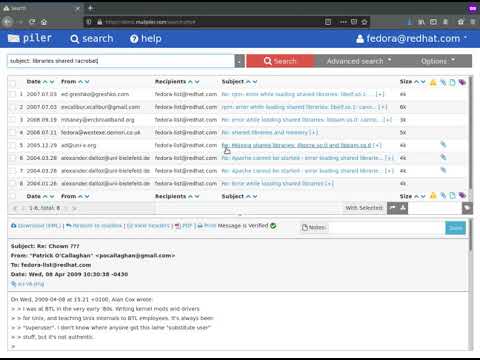Select the checkbox for message row 4
This screenshot has height=360, width=480.
pyautogui.click(x=13, y=133)
